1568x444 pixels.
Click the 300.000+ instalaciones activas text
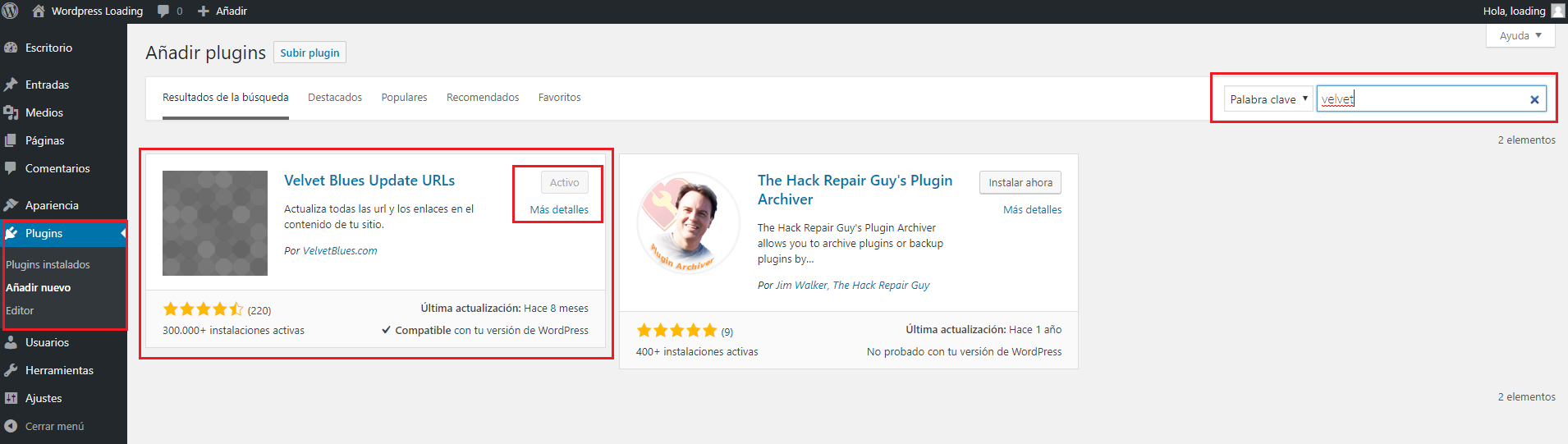233,331
